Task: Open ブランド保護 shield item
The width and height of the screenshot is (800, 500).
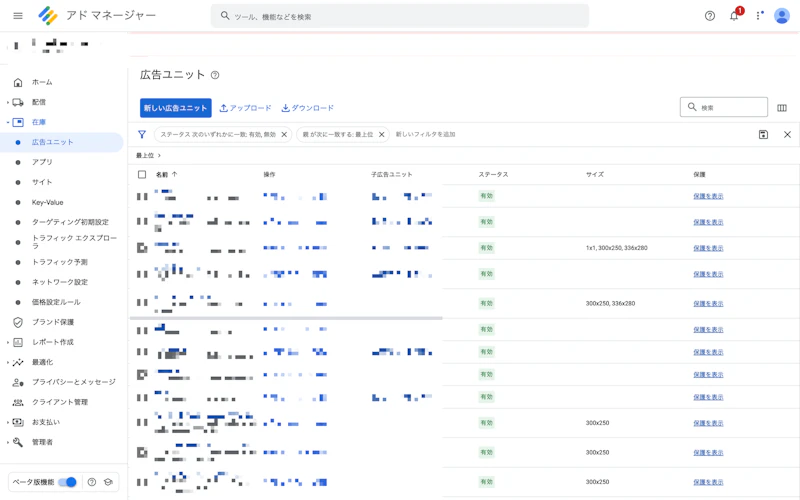Action: pyautogui.click(x=53, y=322)
